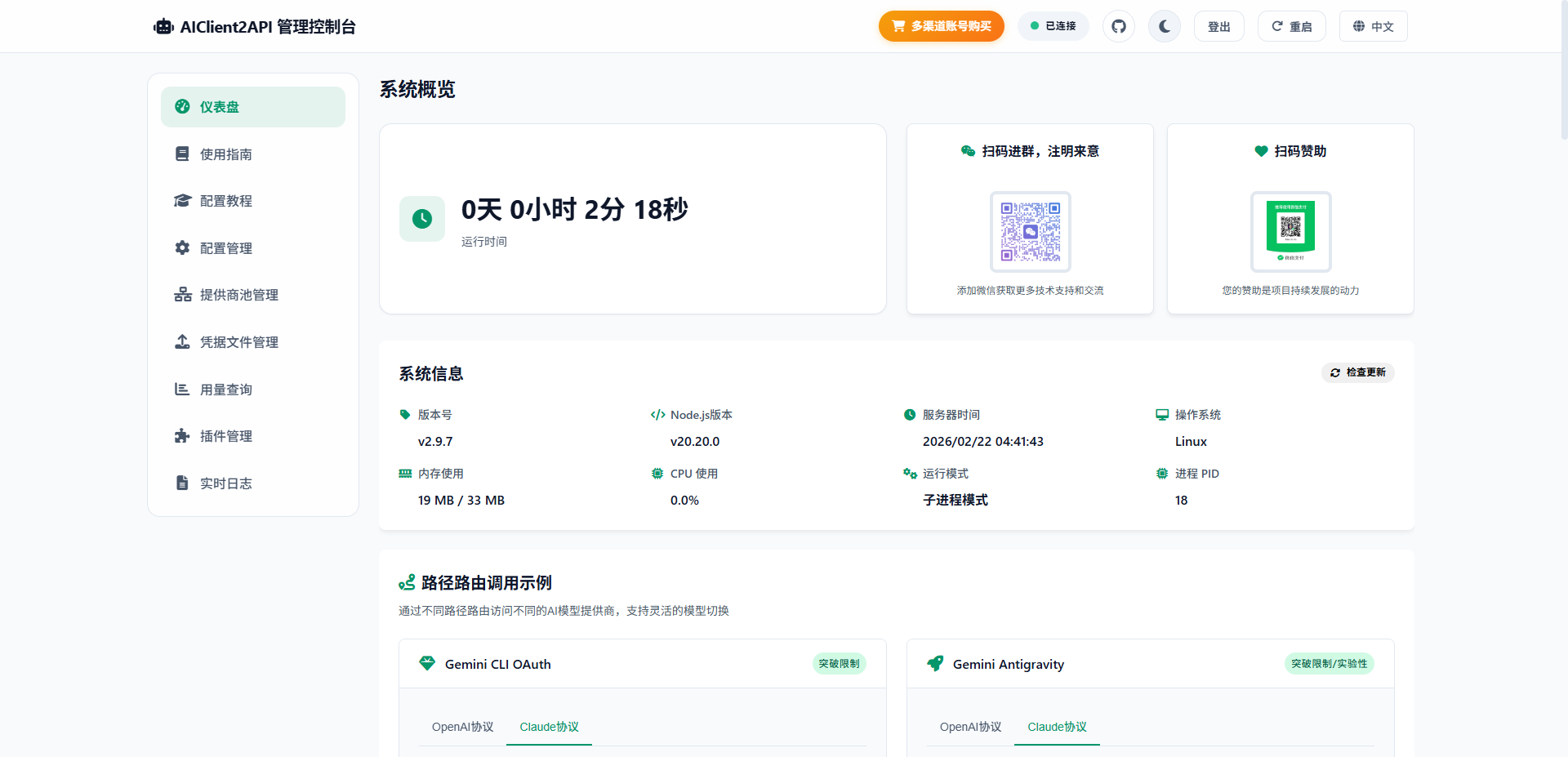1568x757 pixels.
Task: Select Claude协议 tab under Gemini Antigravity
Action: [1057, 727]
